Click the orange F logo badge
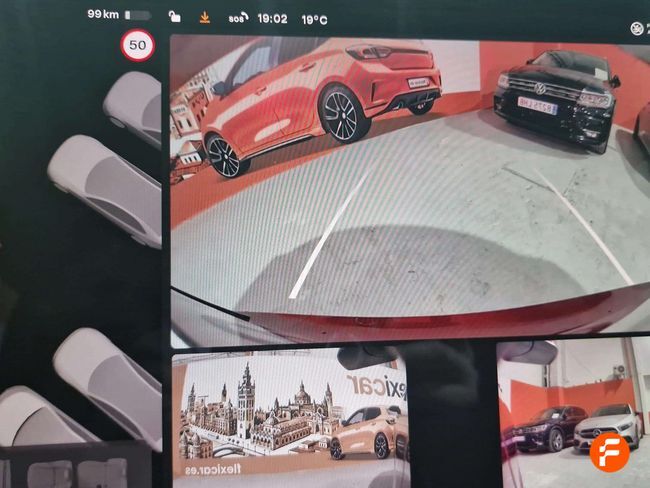650x488 pixels. 609,452
